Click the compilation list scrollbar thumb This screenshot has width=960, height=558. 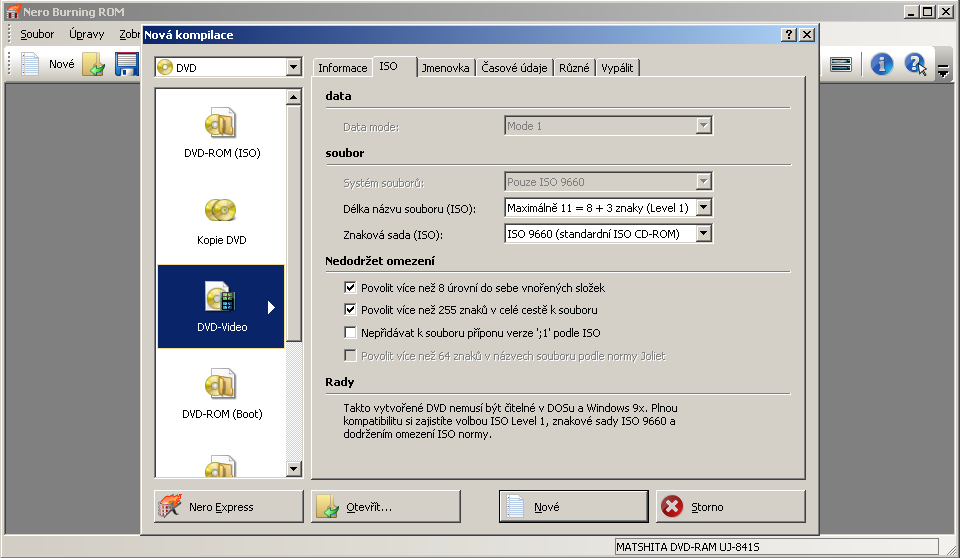tap(294, 223)
